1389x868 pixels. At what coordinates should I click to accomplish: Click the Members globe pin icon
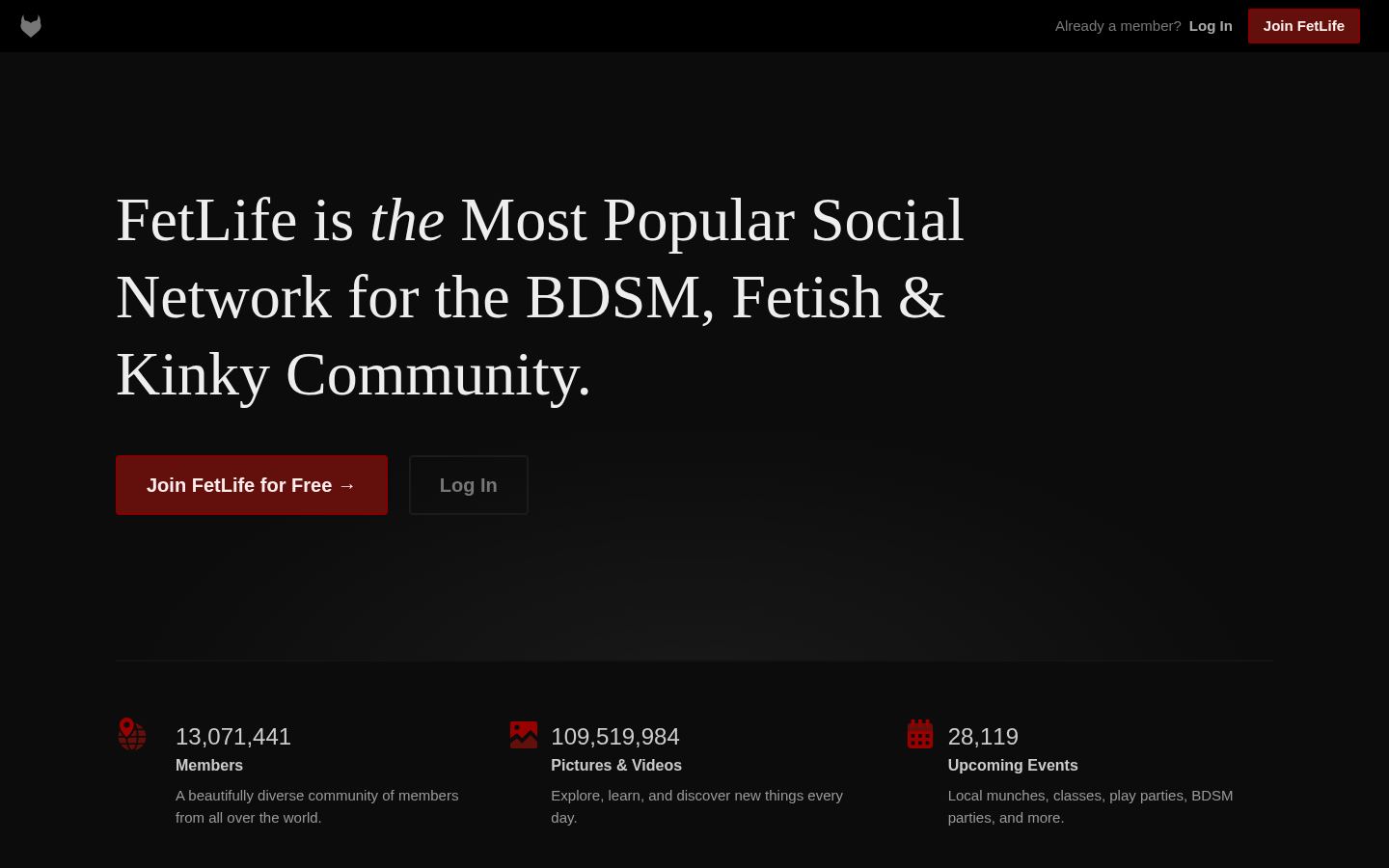[132, 734]
